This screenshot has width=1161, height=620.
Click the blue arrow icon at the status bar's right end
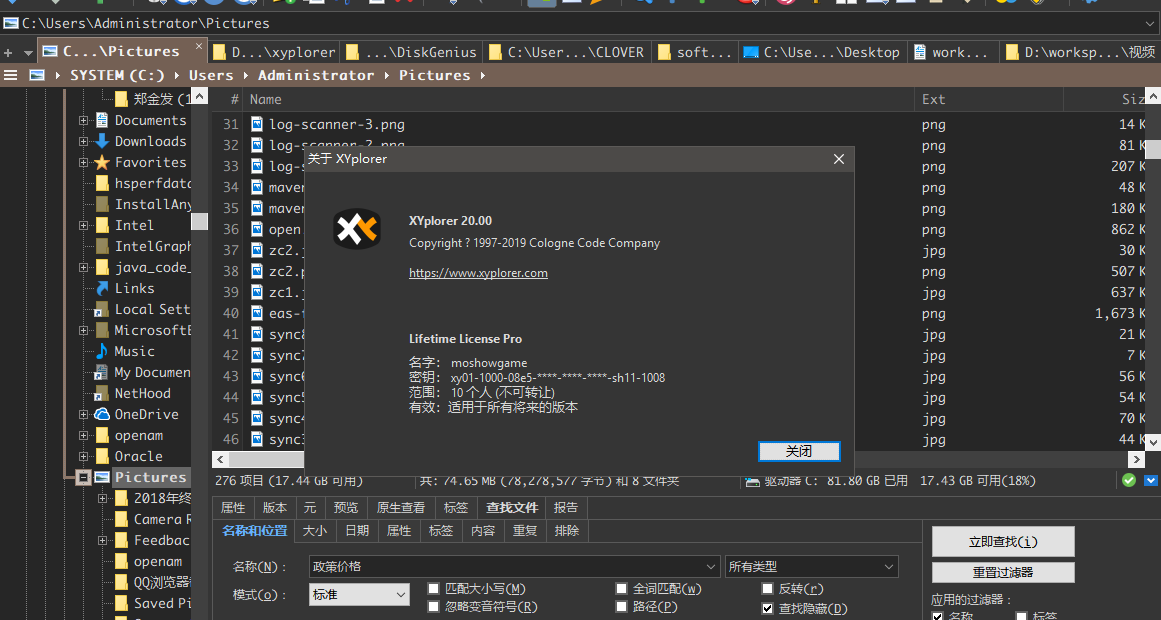click(x=1151, y=480)
